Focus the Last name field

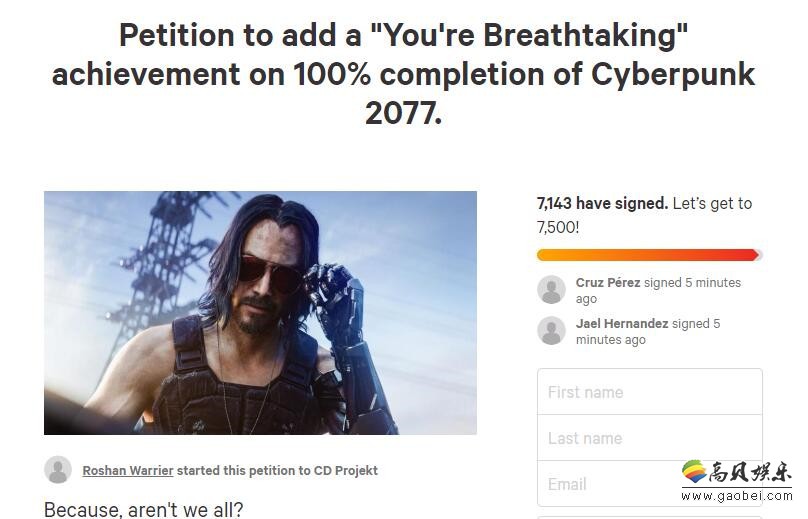click(x=649, y=438)
